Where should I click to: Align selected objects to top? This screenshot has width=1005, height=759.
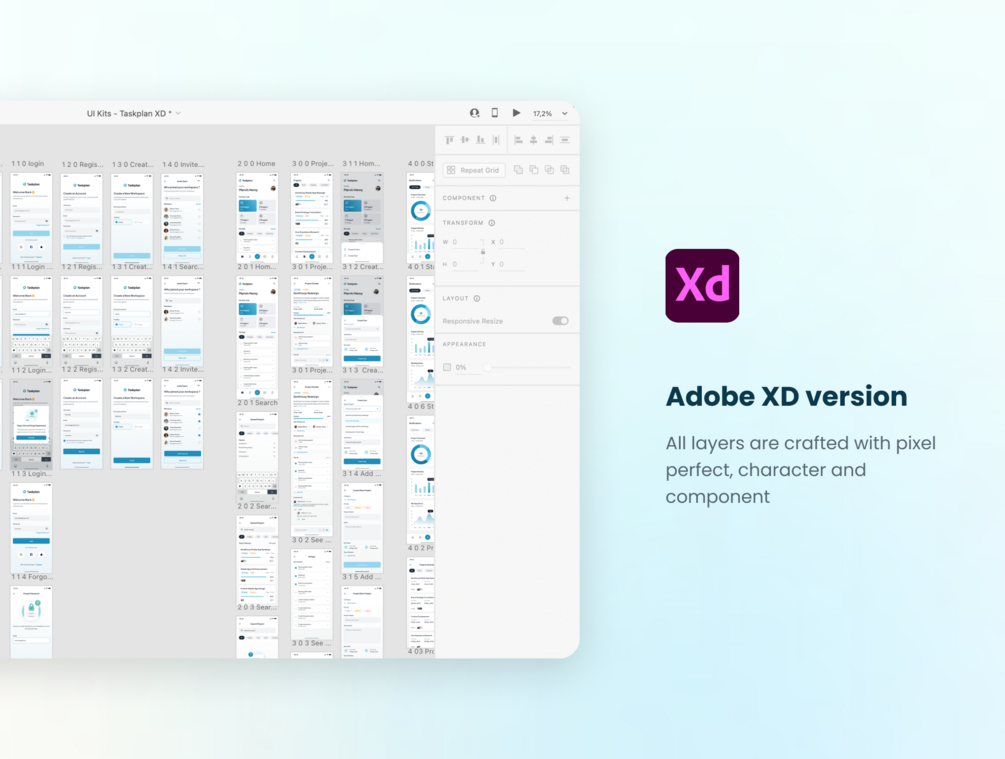(449, 140)
